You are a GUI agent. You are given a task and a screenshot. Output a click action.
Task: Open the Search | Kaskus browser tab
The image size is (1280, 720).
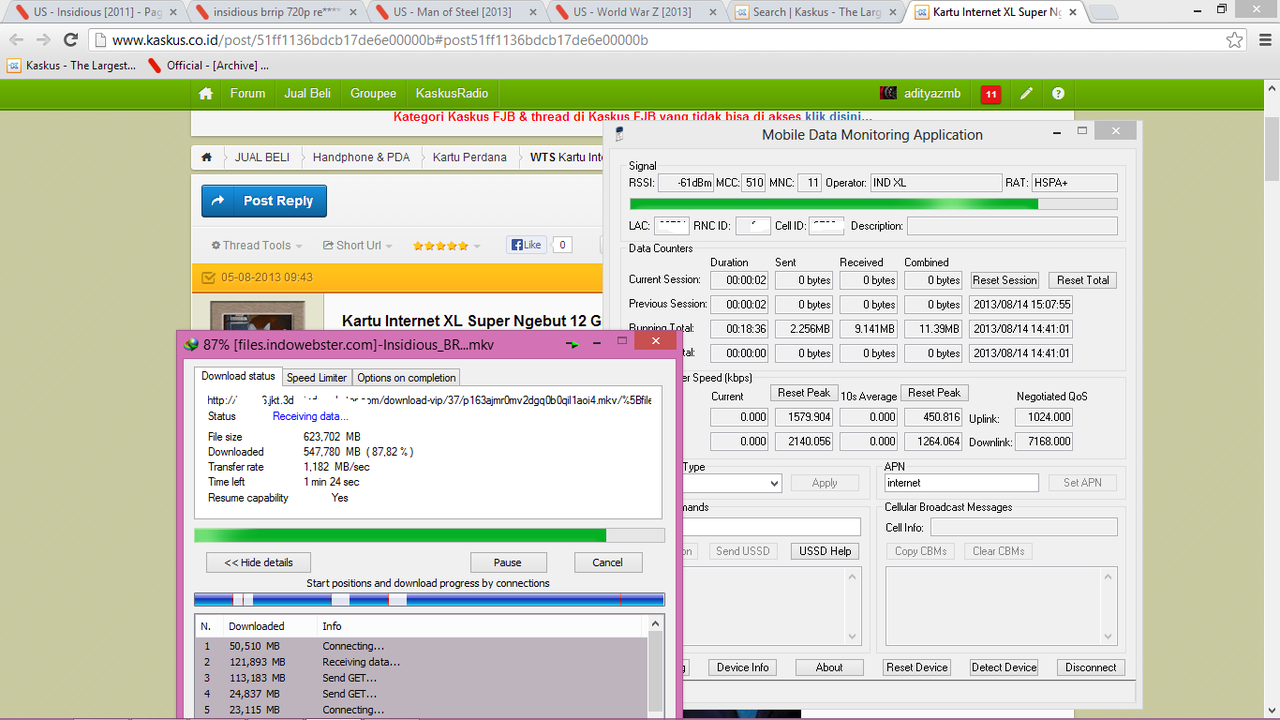[x=815, y=12]
